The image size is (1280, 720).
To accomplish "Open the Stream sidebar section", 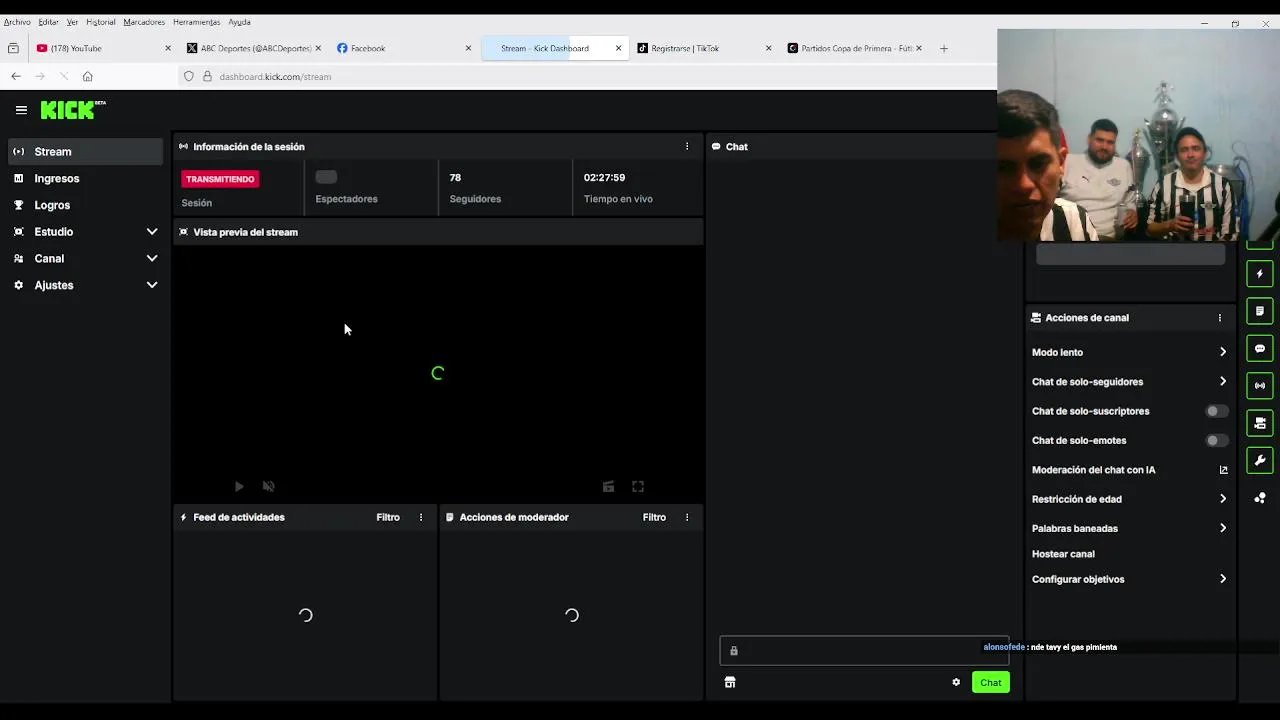I will (86, 151).
